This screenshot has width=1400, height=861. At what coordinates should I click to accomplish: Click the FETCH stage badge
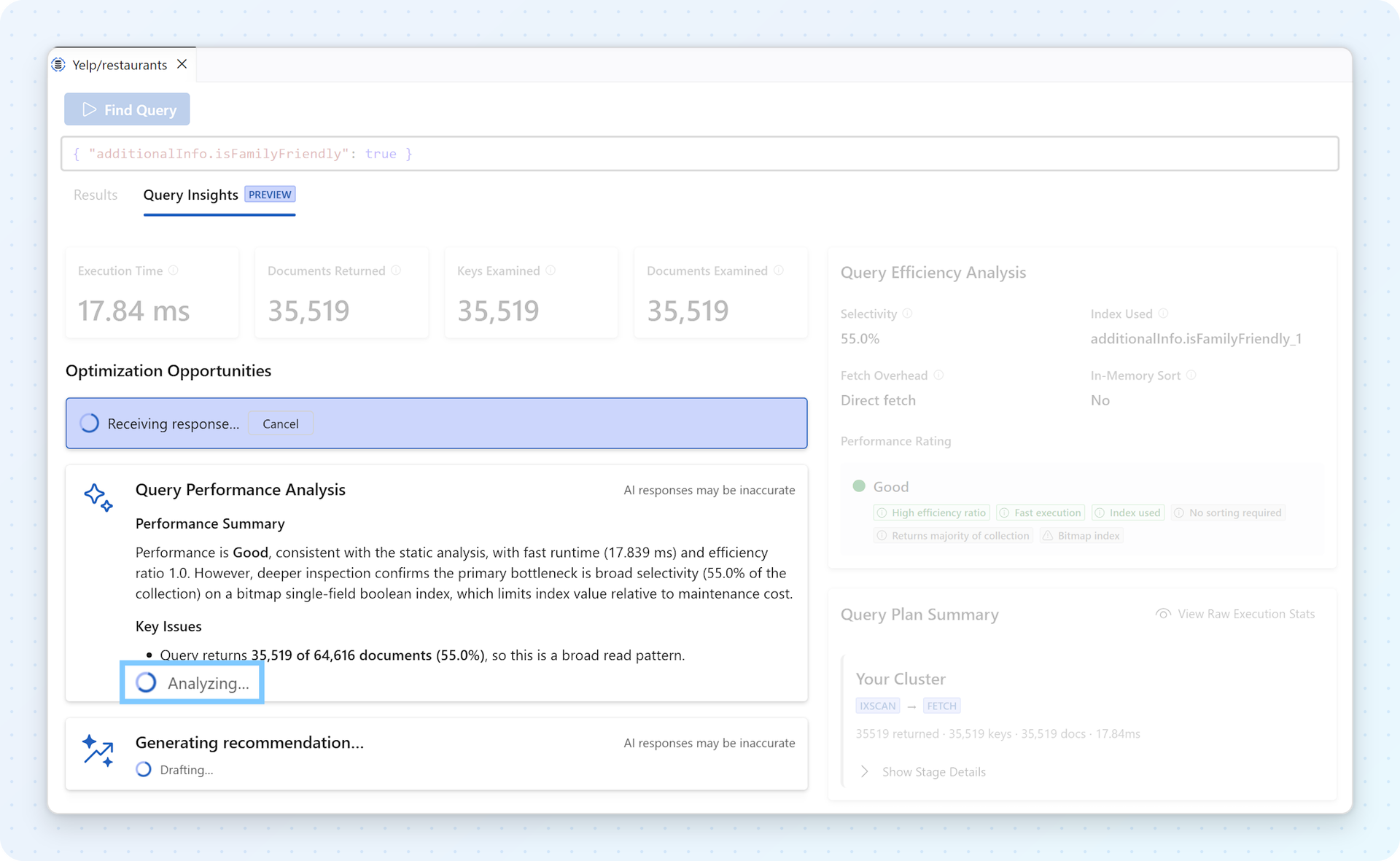[941, 706]
